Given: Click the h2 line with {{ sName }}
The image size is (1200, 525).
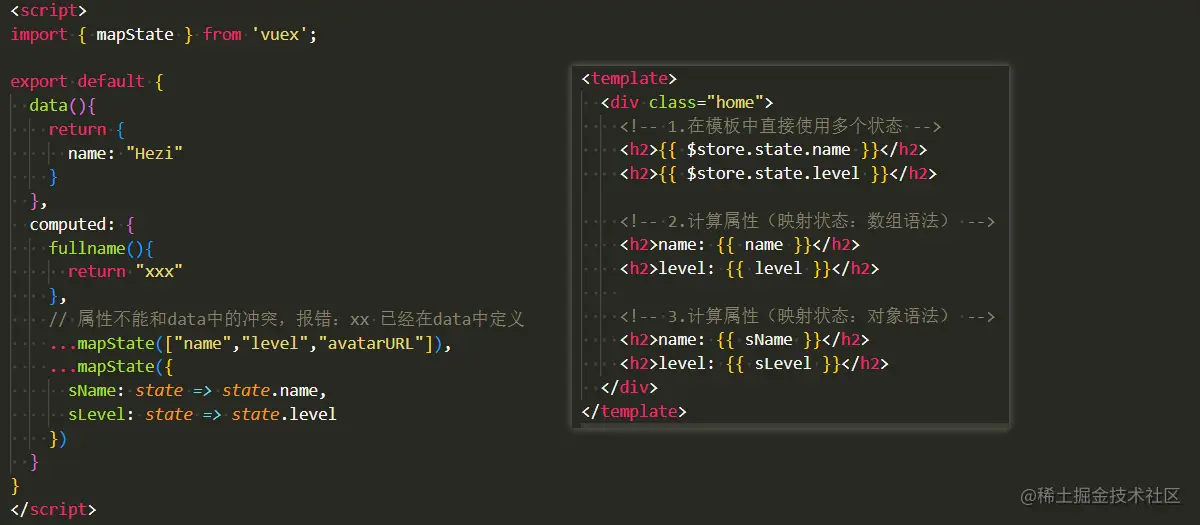Looking at the screenshot, I should point(745,339).
